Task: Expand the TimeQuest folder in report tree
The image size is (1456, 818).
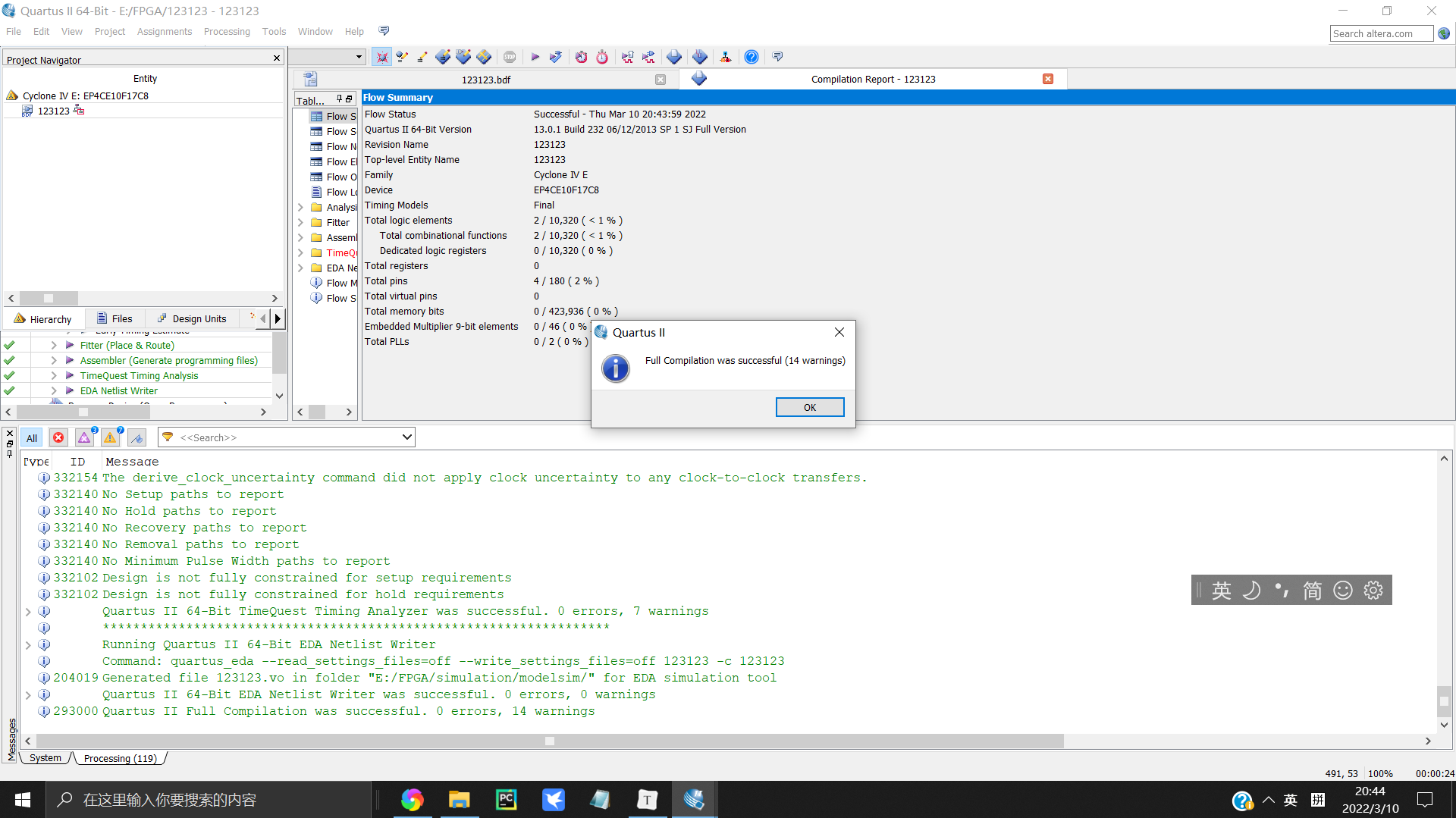Action: pyautogui.click(x=301, y=252)
